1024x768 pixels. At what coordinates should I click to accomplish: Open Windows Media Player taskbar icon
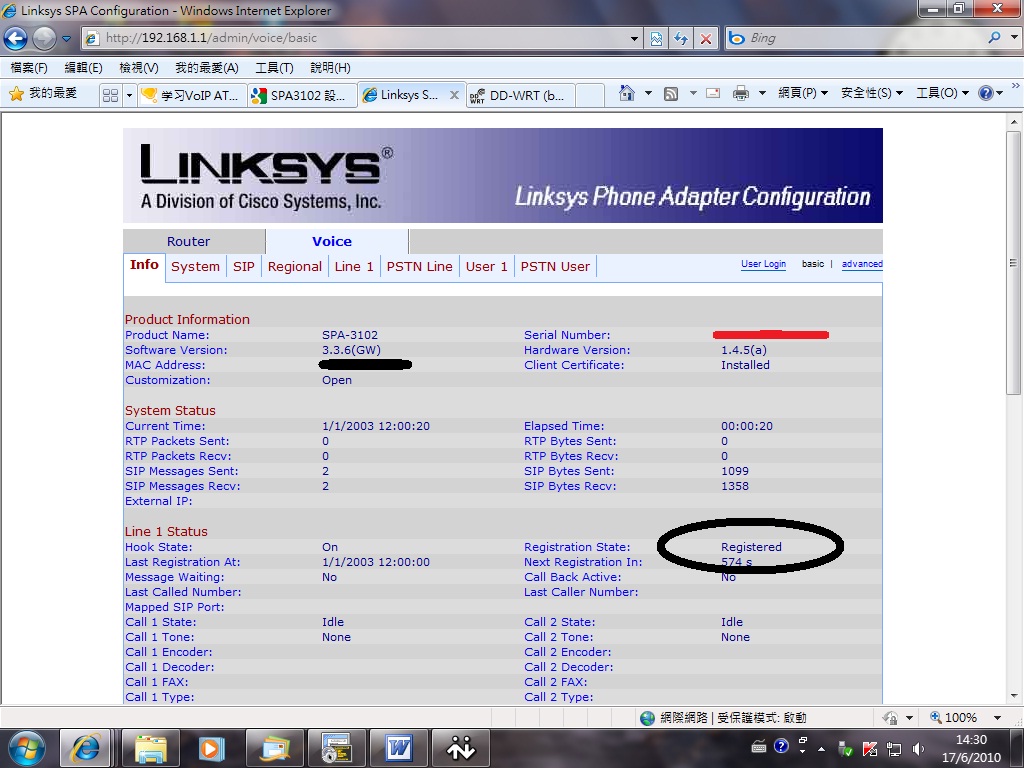point(211,748)
